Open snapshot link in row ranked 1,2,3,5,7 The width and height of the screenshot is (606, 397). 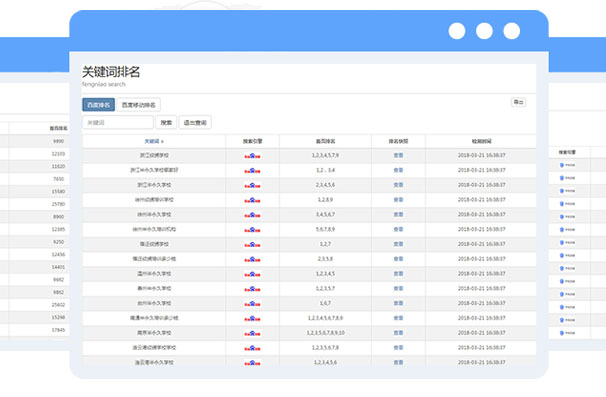click(398, 288)
